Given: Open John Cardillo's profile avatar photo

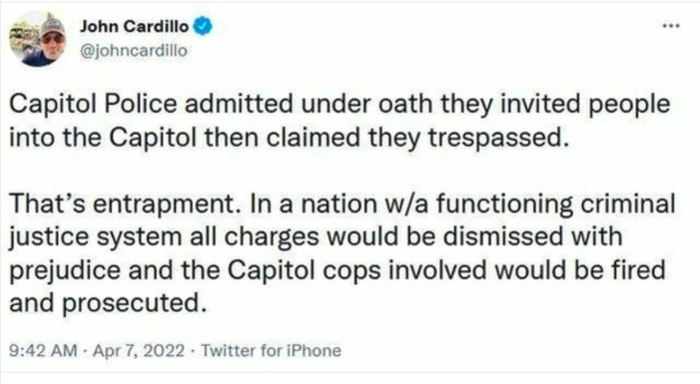Looking at the screenshot, I should point(38,39).
